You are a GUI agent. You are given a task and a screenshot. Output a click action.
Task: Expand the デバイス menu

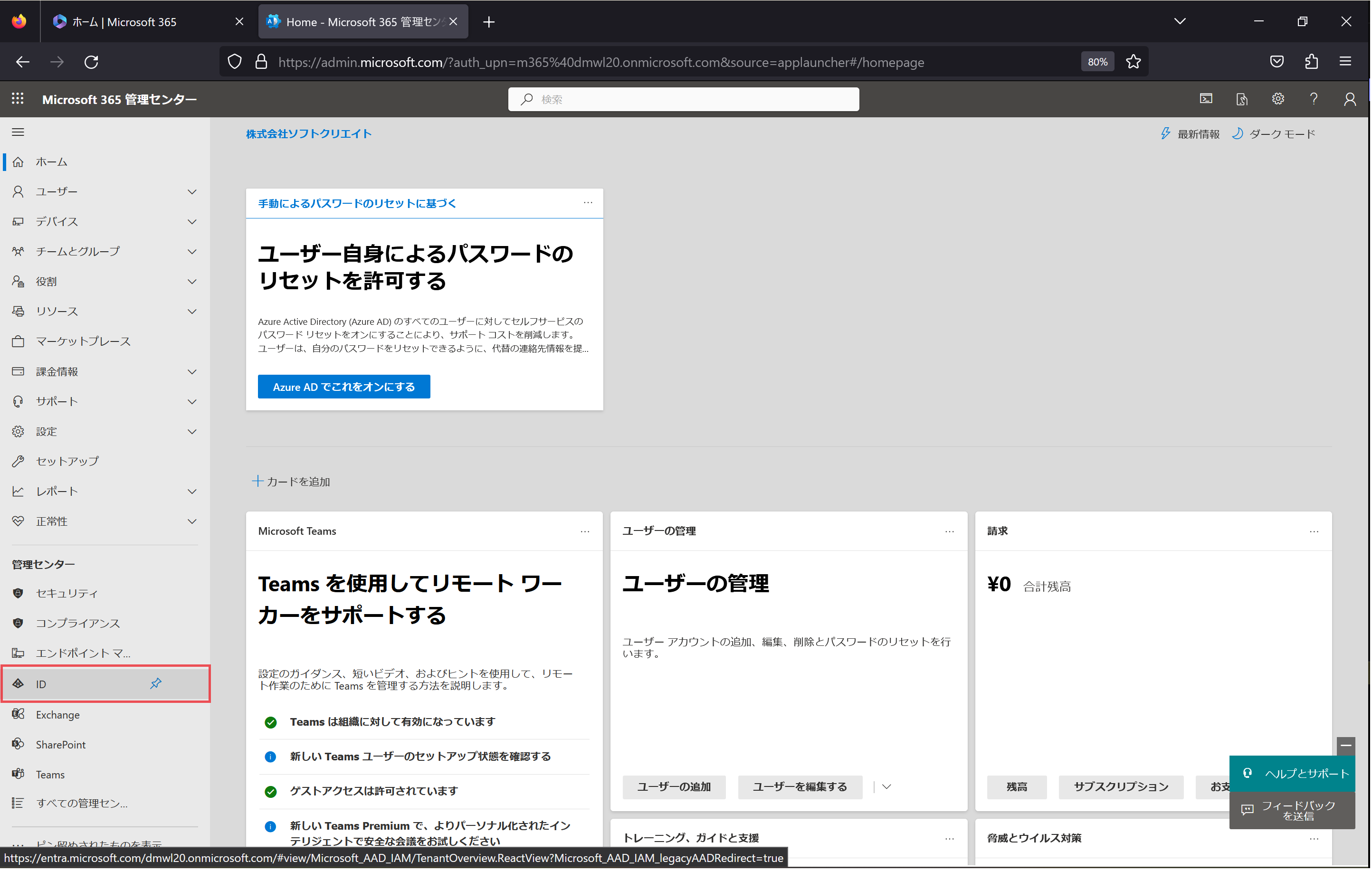(192, 222)
